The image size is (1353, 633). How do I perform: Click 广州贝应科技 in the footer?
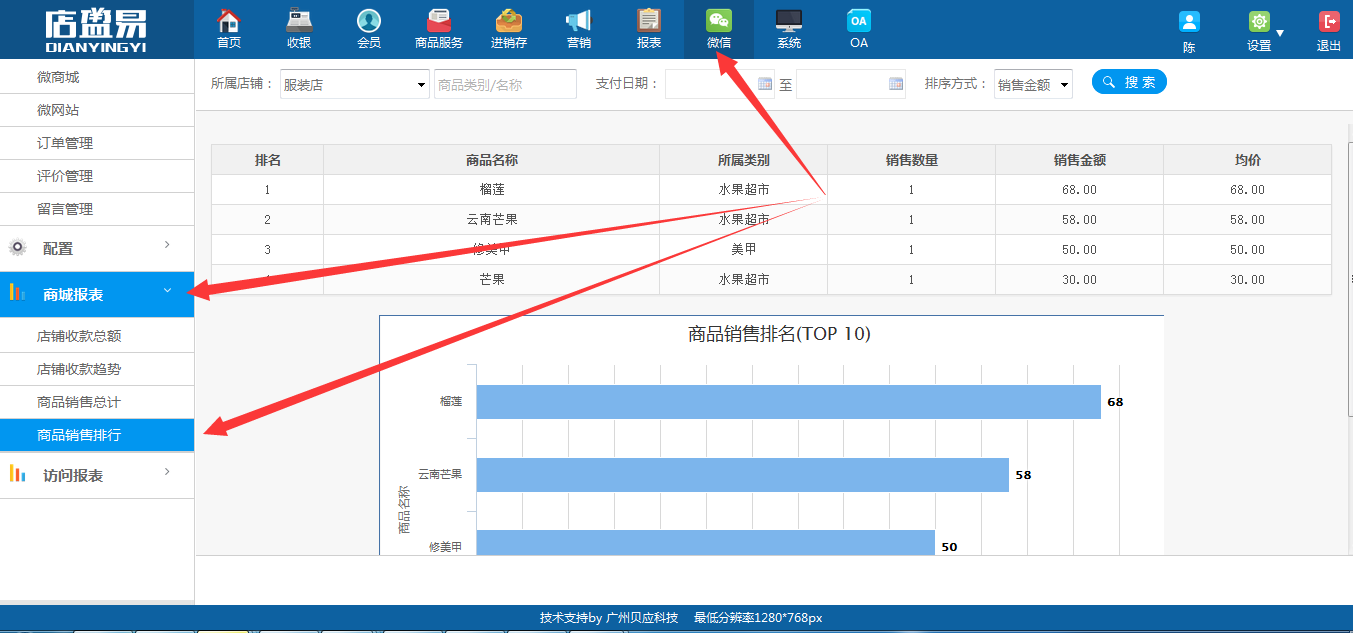pyautogui.click(x=642, y=618)
